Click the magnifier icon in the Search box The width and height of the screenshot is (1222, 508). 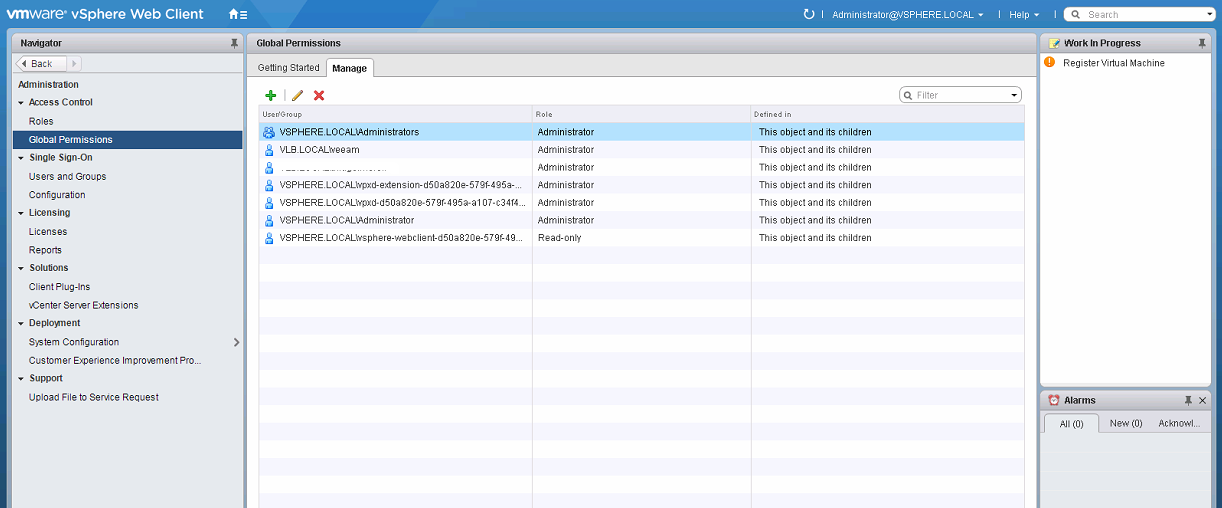(1075, 15)
